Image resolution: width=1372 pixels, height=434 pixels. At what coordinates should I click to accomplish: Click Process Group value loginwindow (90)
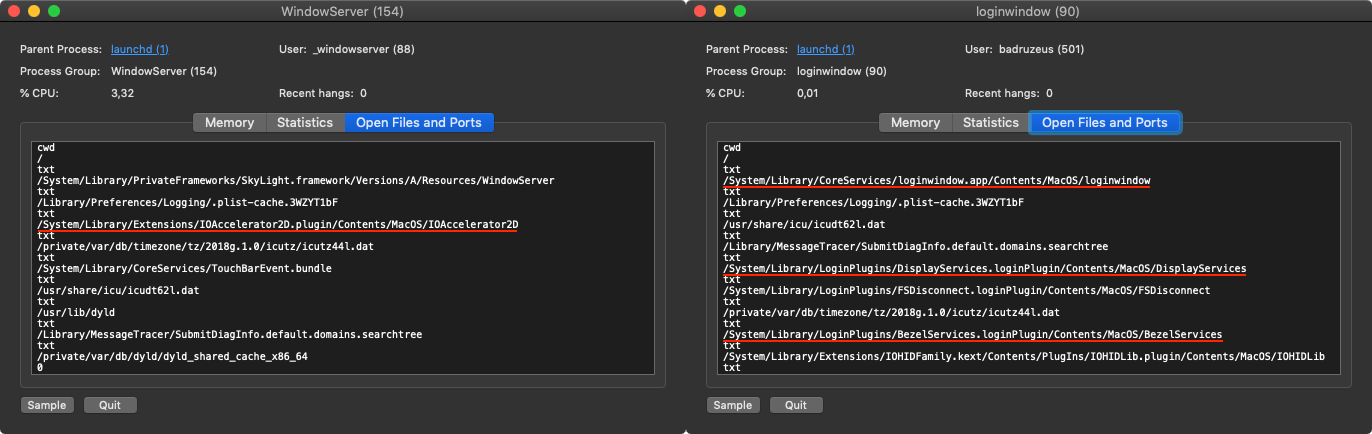(x=842, y=71)
